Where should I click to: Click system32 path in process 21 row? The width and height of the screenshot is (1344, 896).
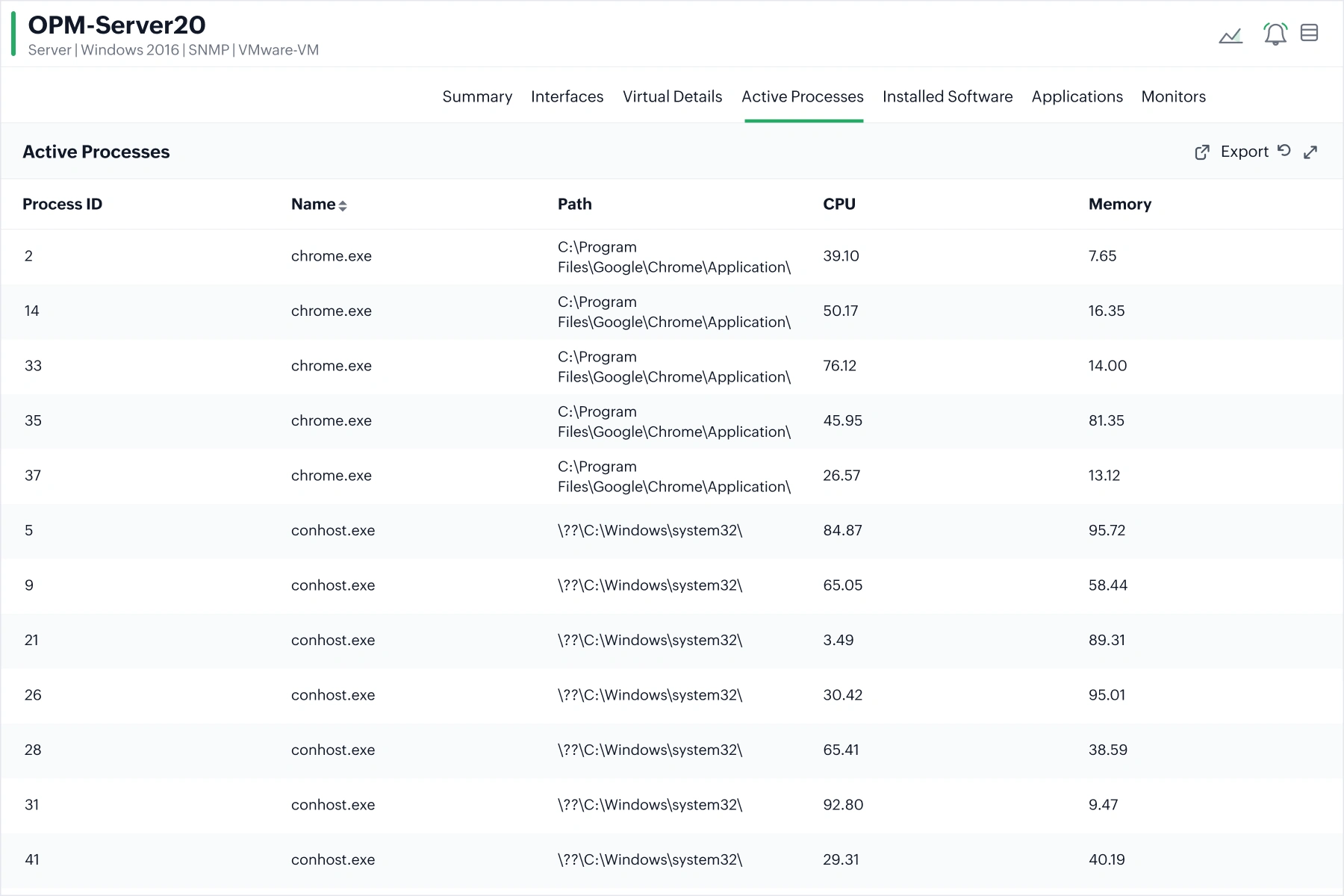[x=650, y=640]
